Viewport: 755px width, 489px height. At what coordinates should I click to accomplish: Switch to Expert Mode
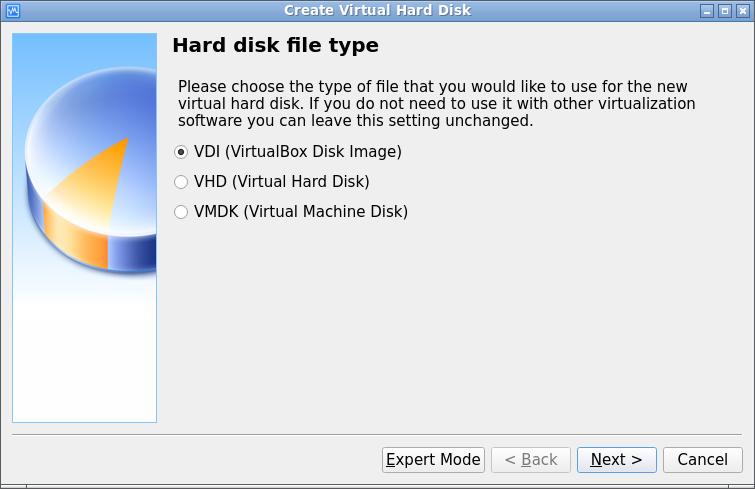tap(433, 460)
